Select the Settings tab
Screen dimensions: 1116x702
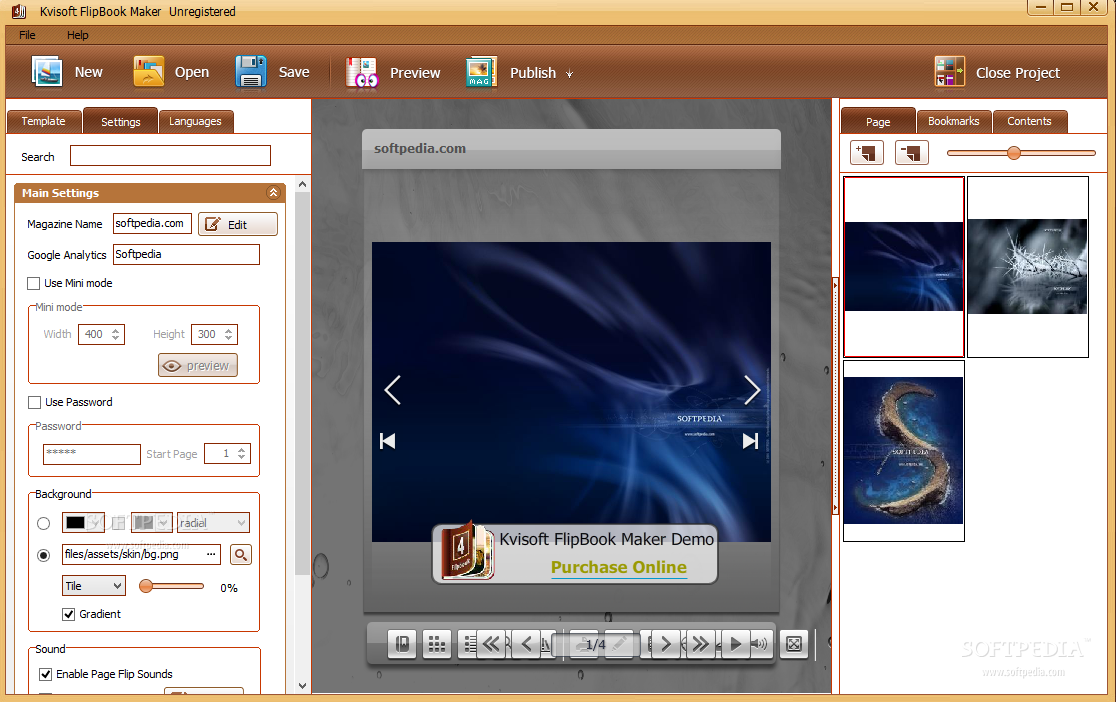tap(120, 121)
